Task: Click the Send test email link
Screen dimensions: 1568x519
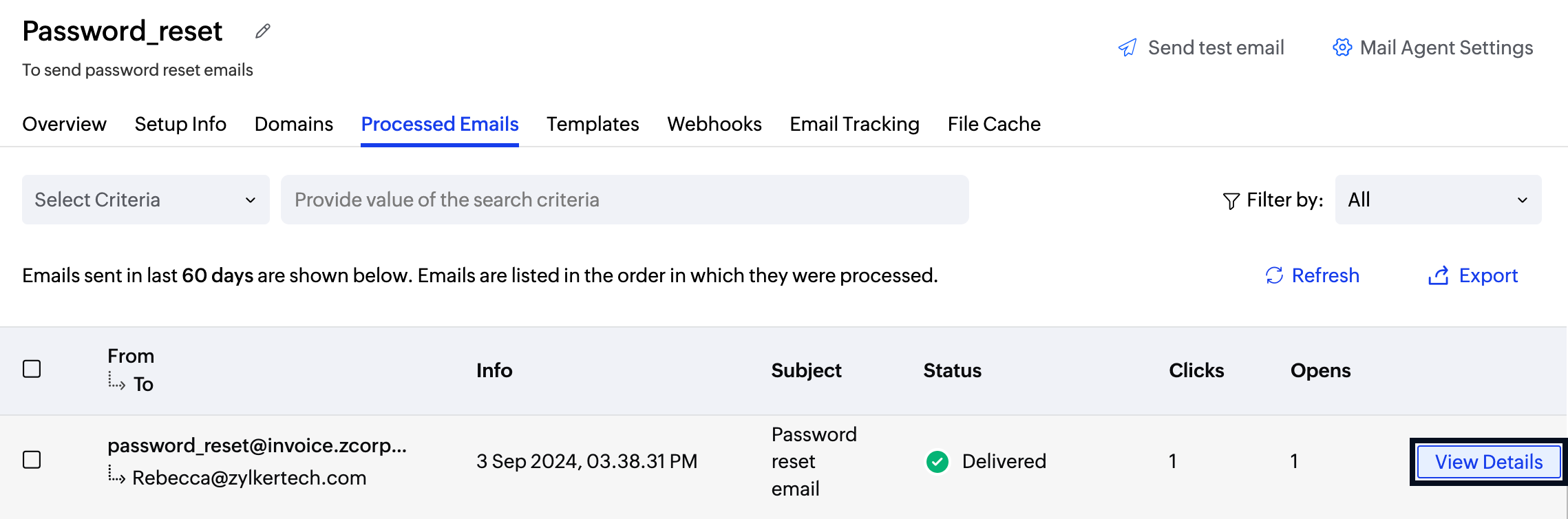Action: pos(1216,47)
